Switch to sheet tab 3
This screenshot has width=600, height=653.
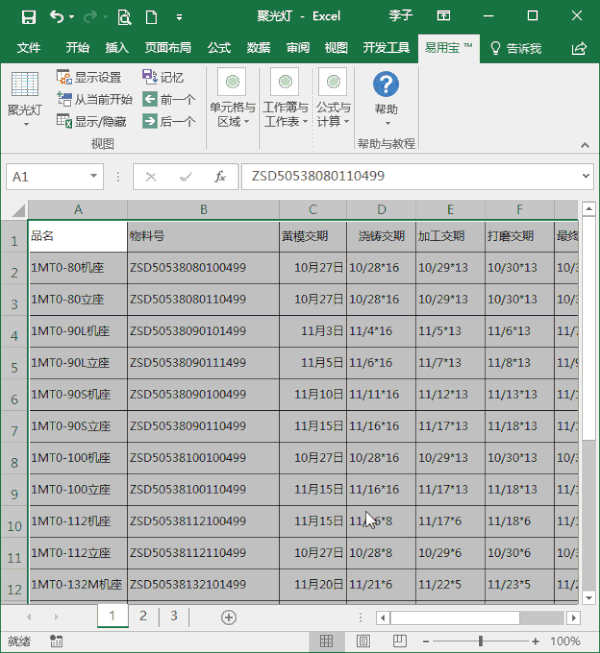coord(174,616)
